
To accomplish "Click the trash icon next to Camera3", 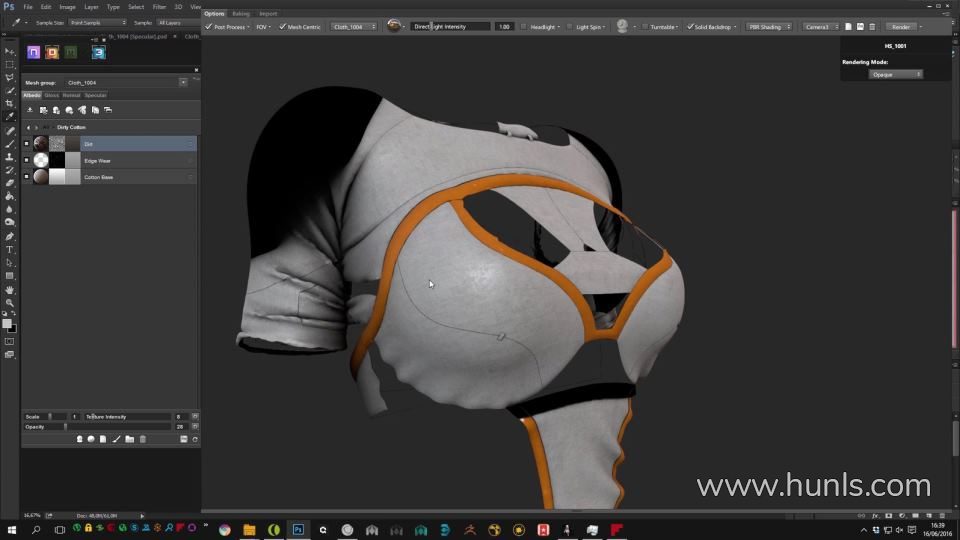I will pos(872,27).
